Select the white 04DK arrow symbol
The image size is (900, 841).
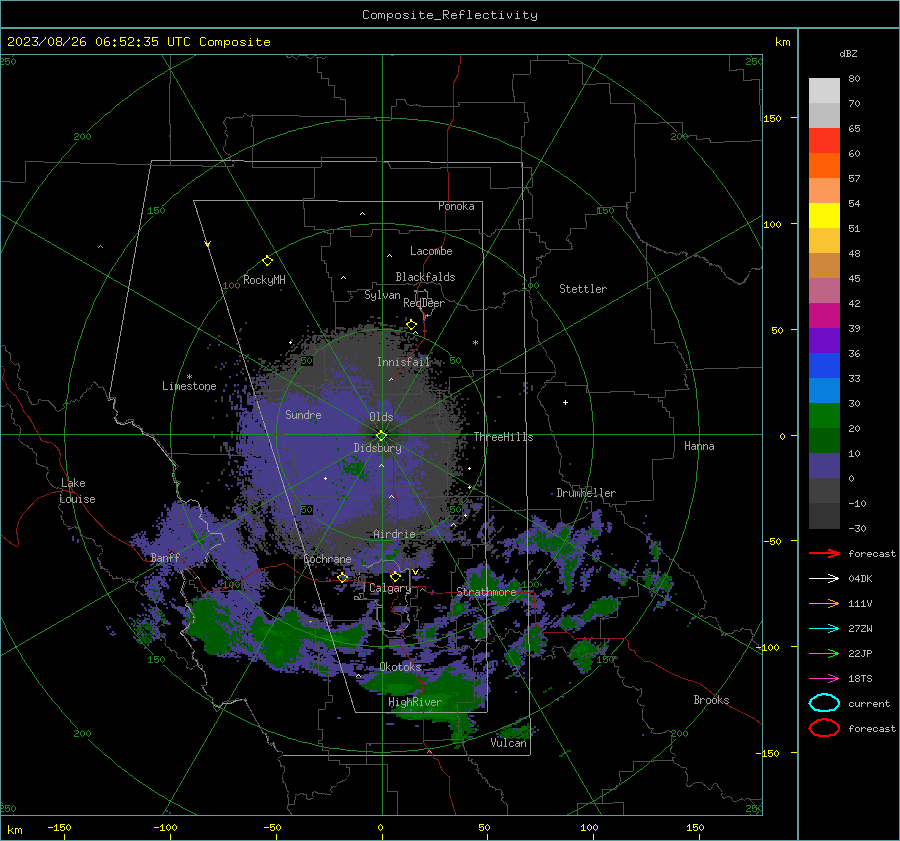coord(824,579)
